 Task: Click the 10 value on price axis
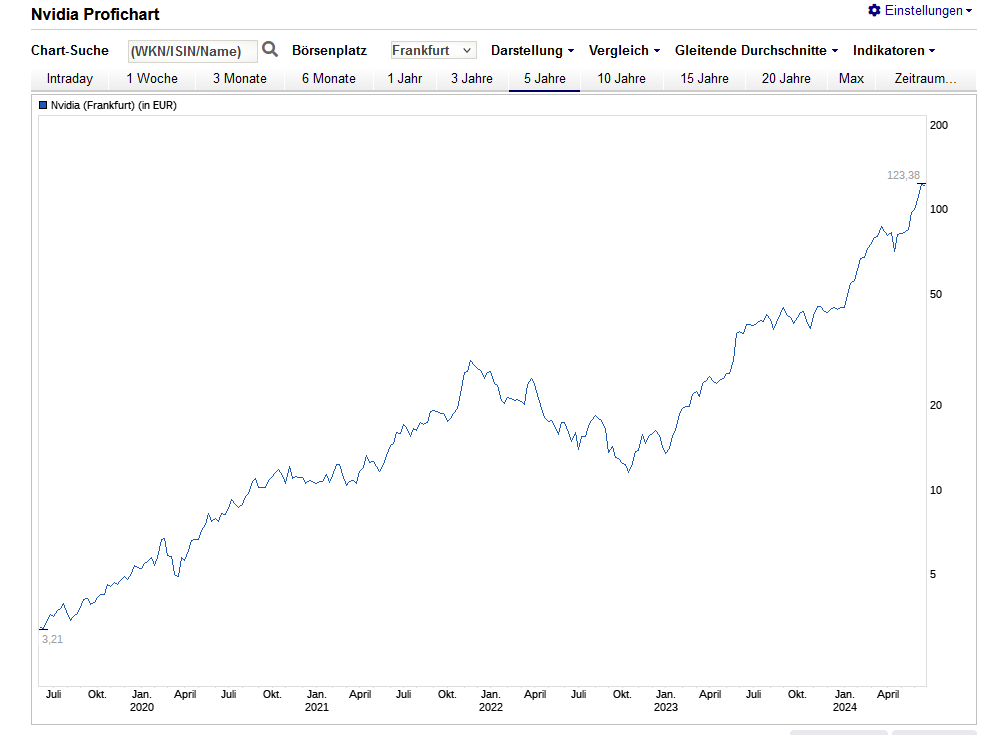935,490
